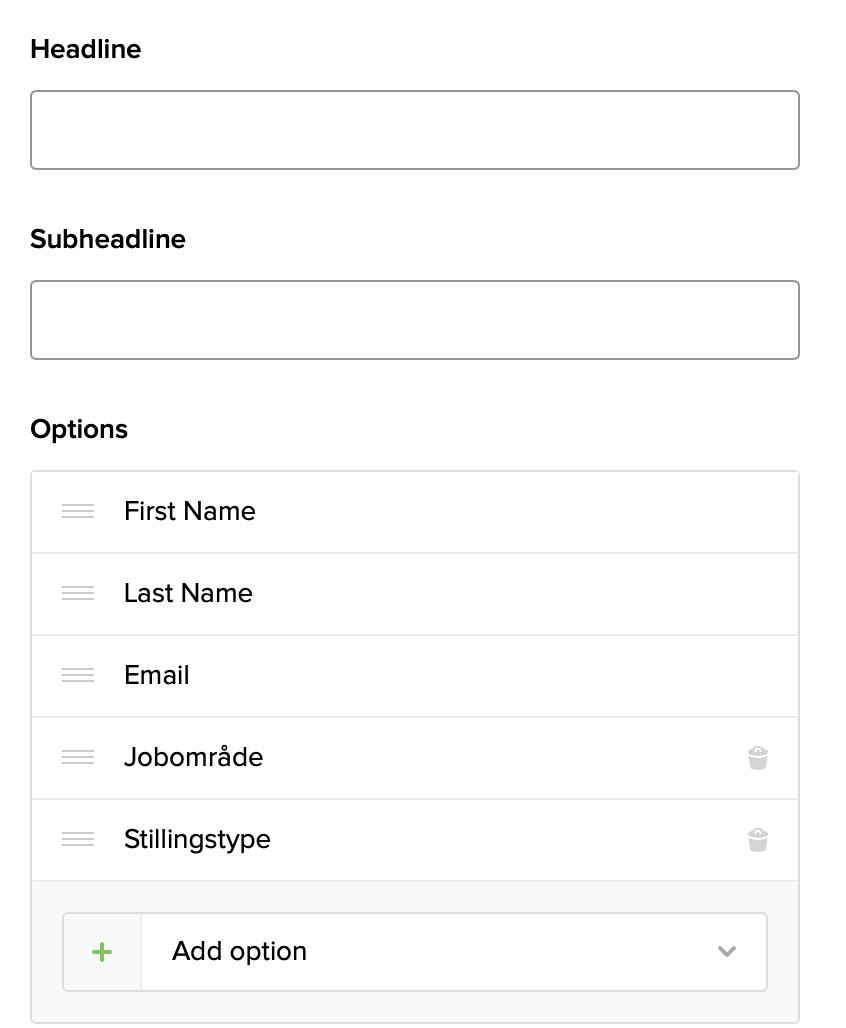Remove Stillingstype using its trash icon

[x=758, y=839]
